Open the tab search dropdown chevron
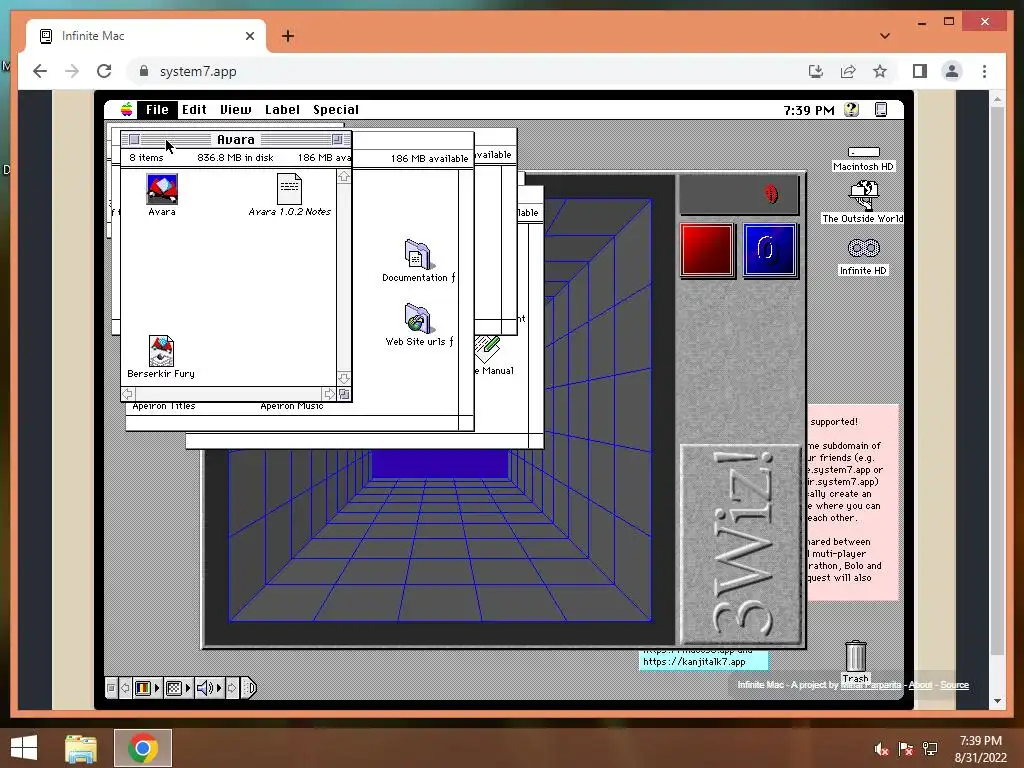Viewport: 1024px width, 768px height. coord(885,36)
